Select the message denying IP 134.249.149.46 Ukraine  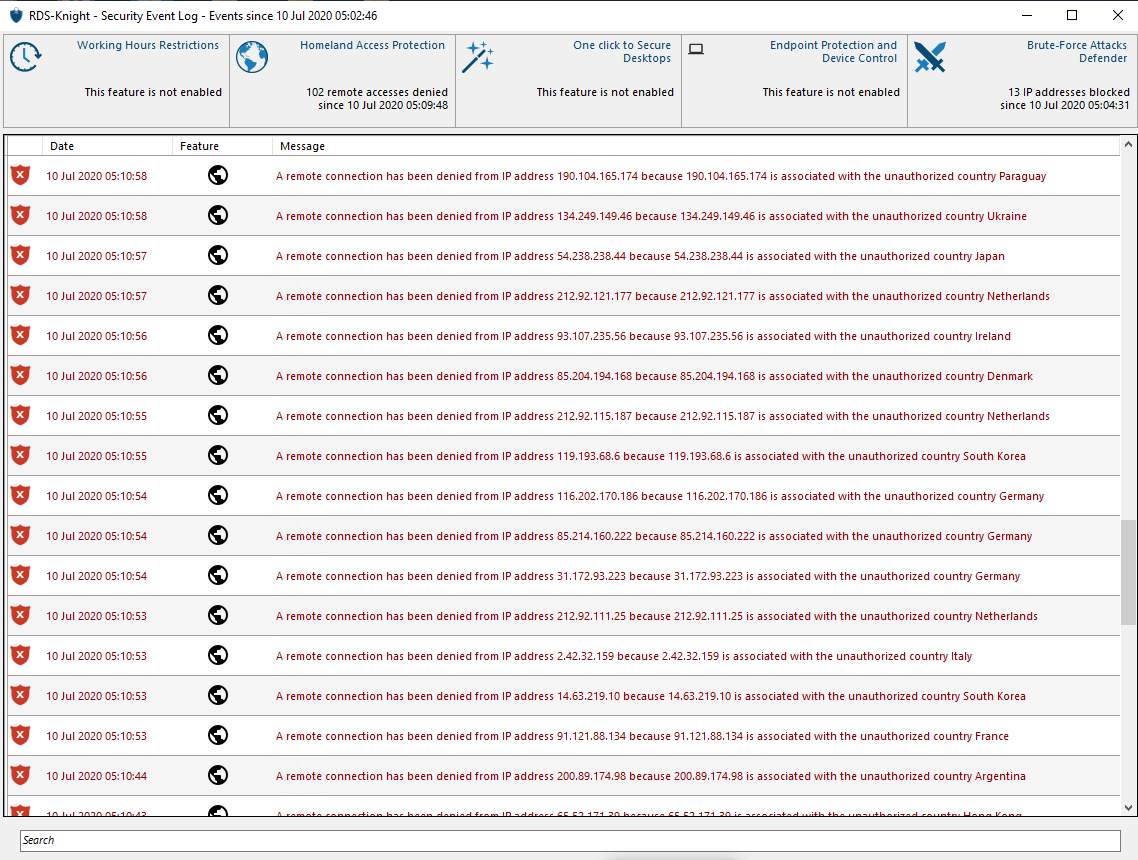click(651, 216)
